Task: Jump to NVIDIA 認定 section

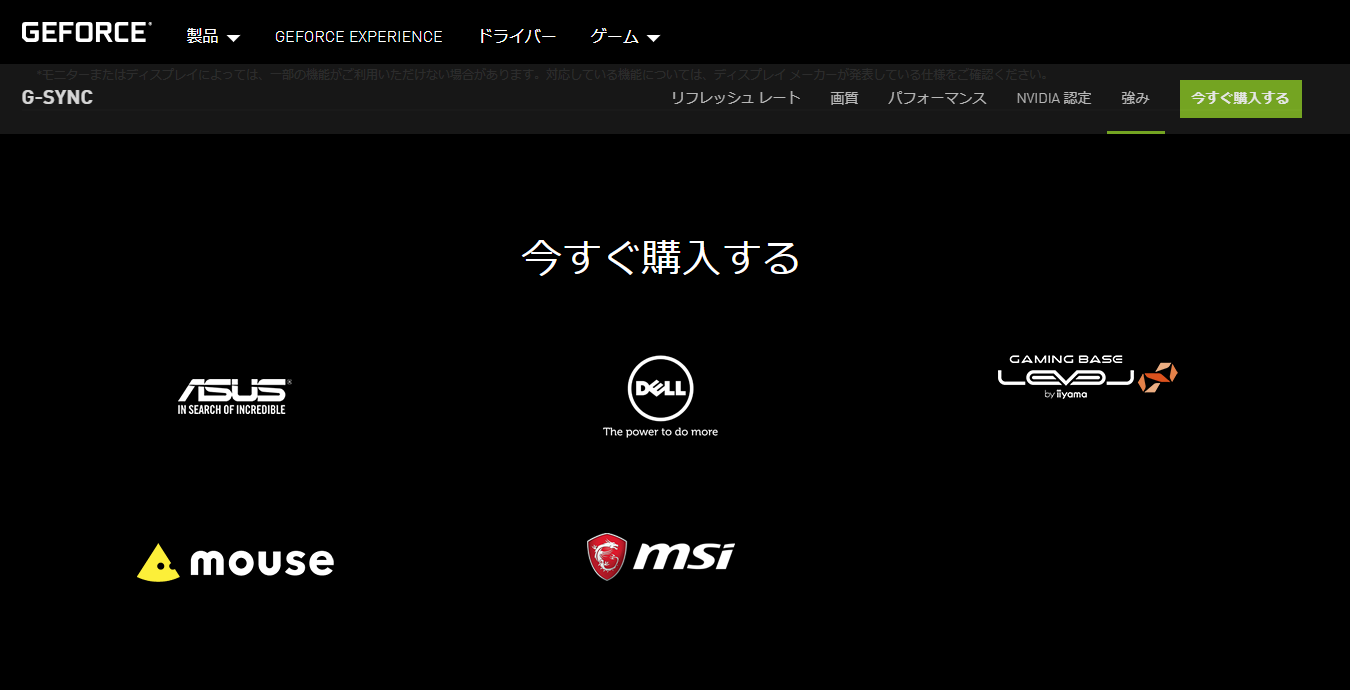Action: click(x=1054, y=98)
